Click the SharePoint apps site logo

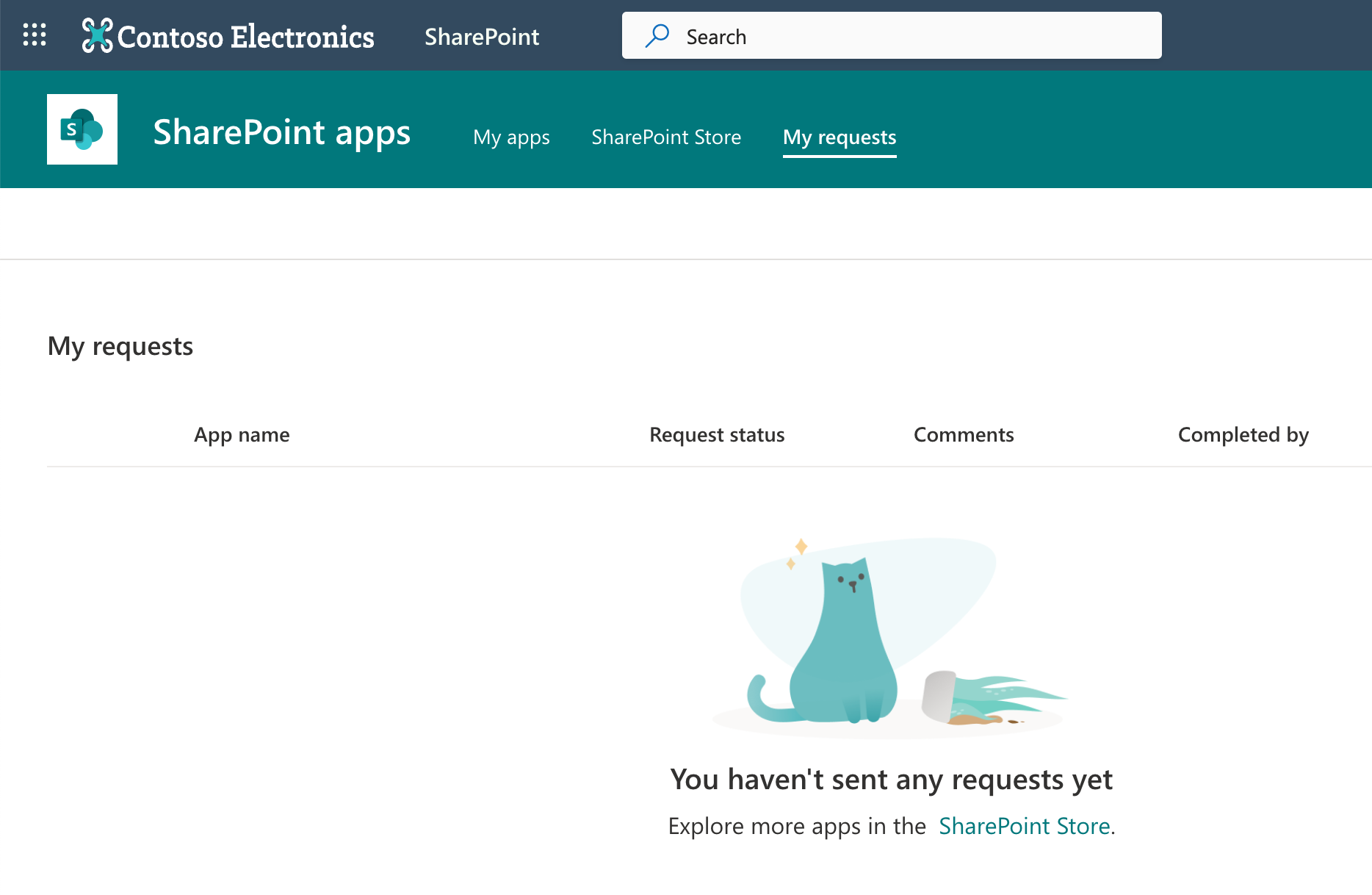click(x=82, y=129)
